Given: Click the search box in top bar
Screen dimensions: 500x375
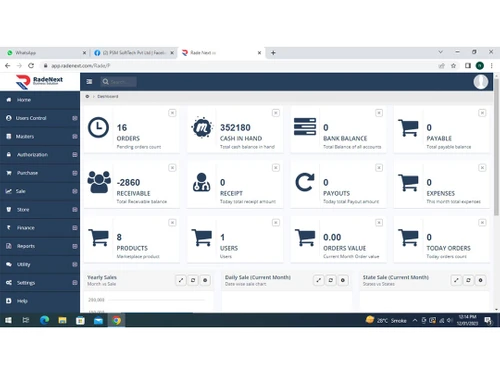Looking at the screenshot, I should point(119,82).
